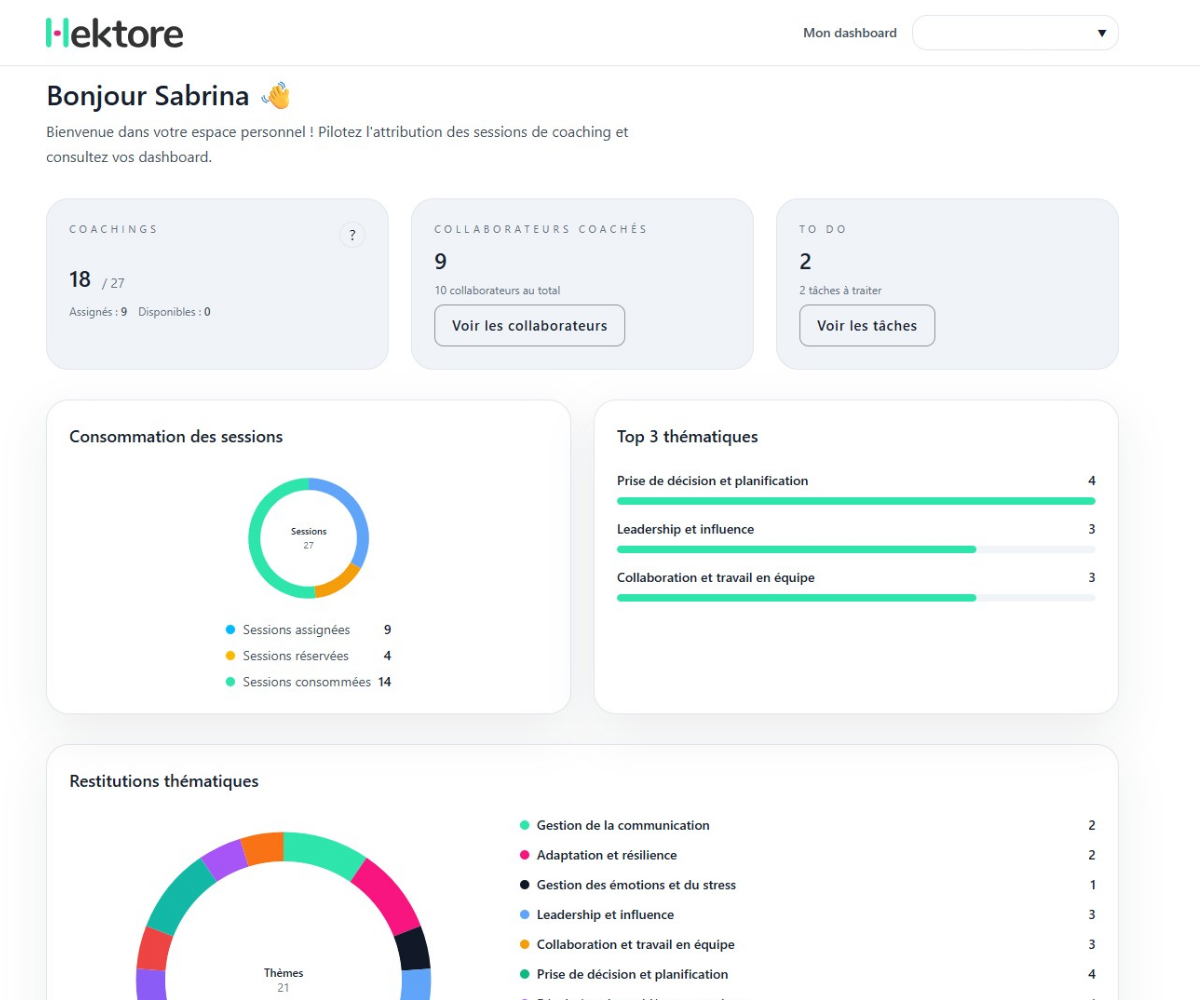The height and width of the screenshot is (1000, 1200).
Task: Open the Mon dashboard dropdown
Action: click(1014, 33)
